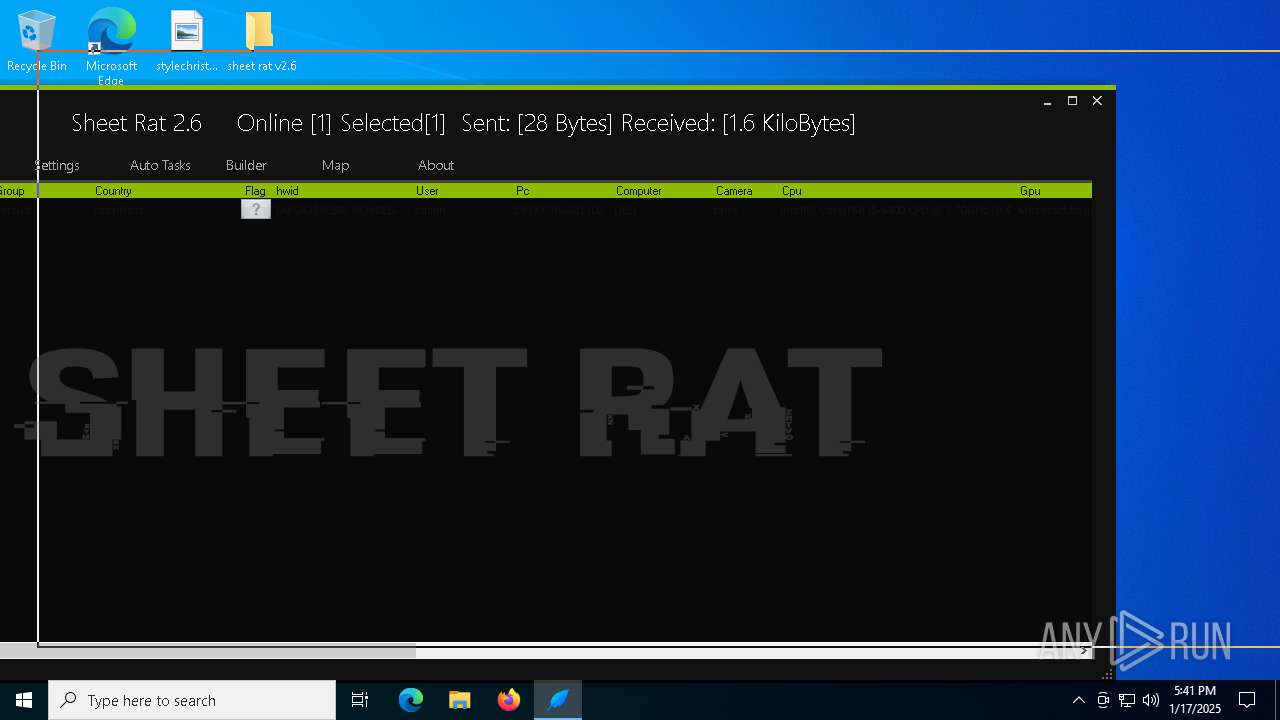Open File Explorer from the taskbar

click(x=460, y=700)
